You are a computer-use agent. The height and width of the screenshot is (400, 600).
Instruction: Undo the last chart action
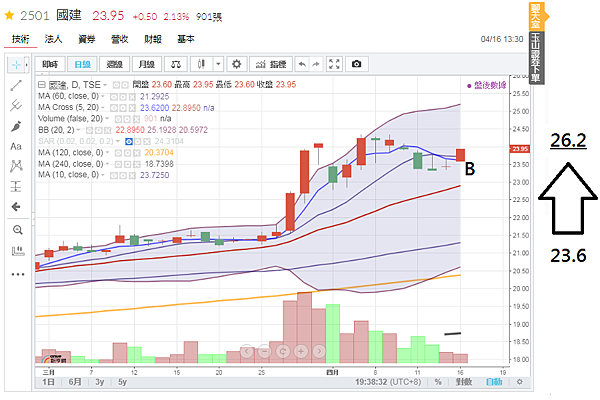[x=302, y=64]
